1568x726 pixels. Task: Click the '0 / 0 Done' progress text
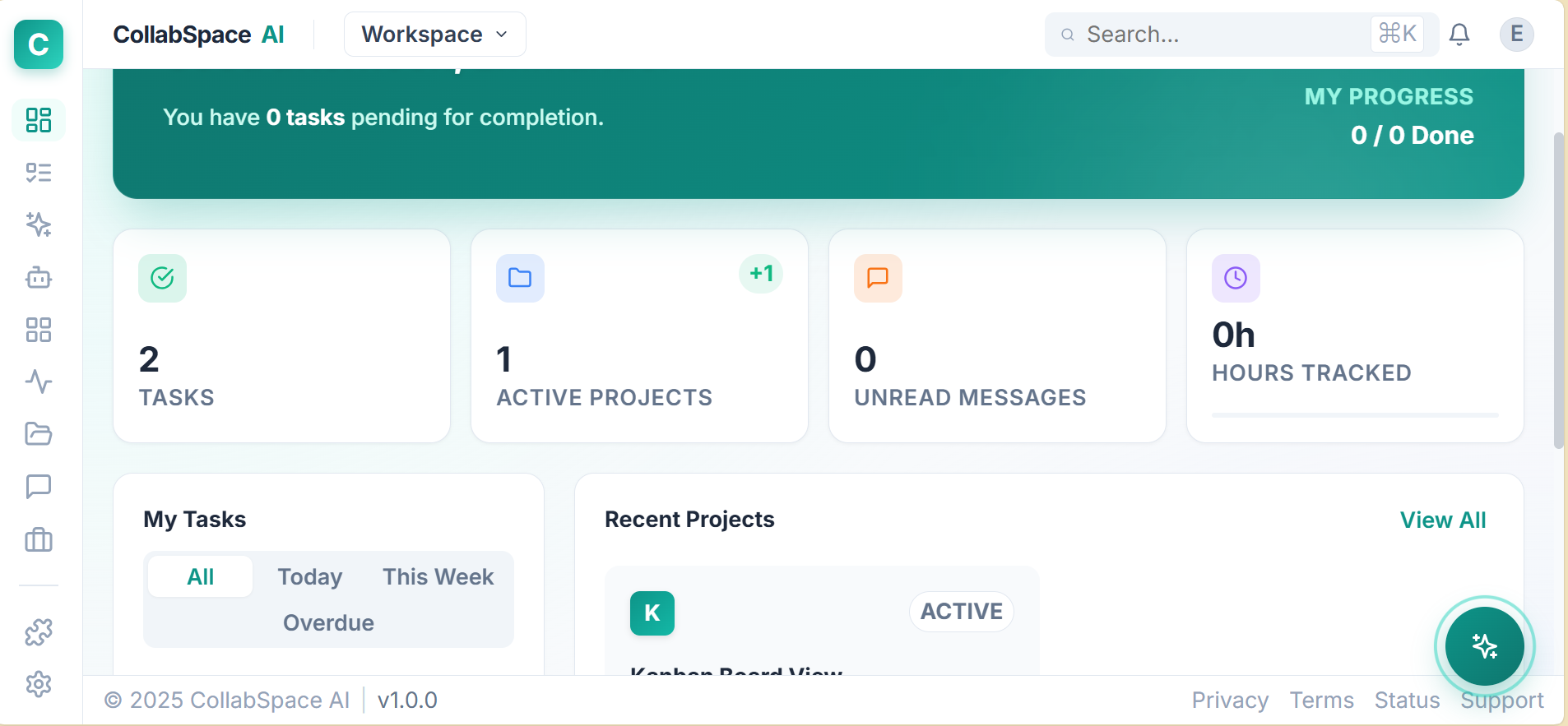coord(1412,135)
